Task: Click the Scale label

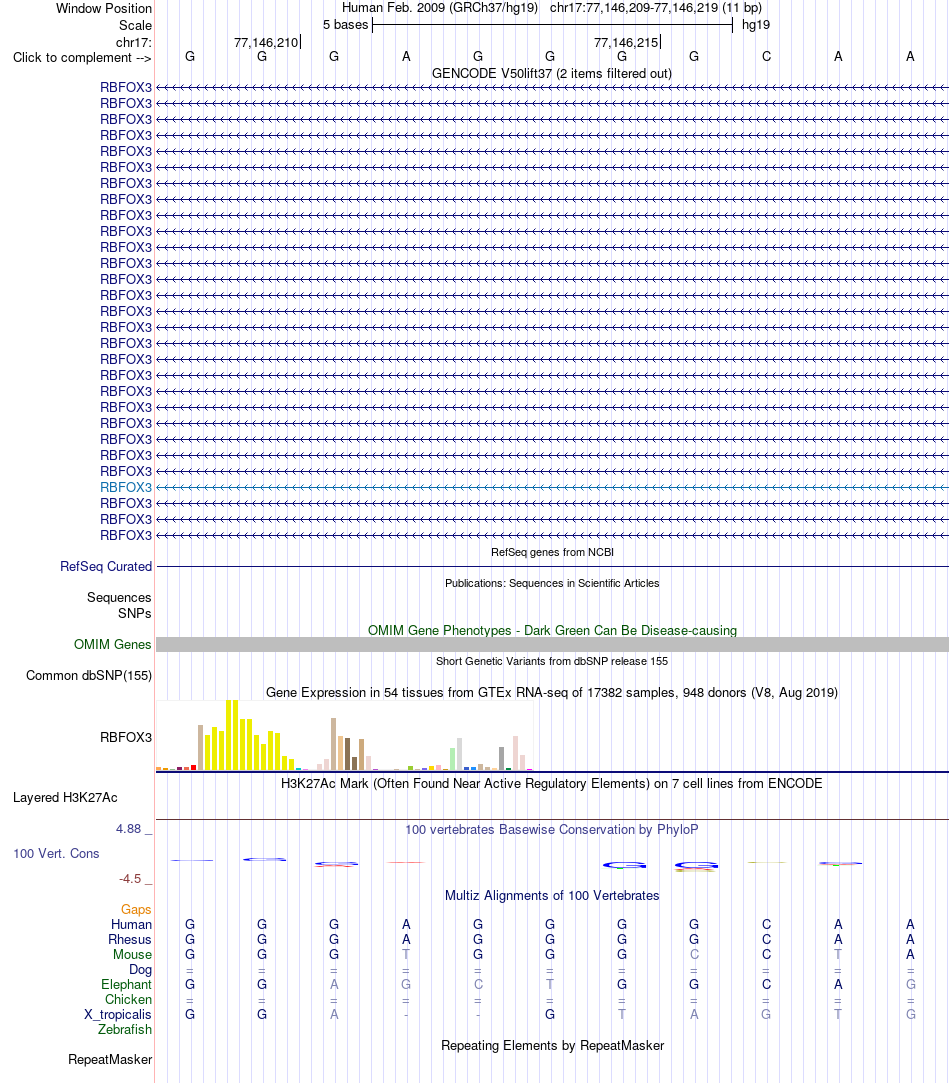Action: coord(135,26)
